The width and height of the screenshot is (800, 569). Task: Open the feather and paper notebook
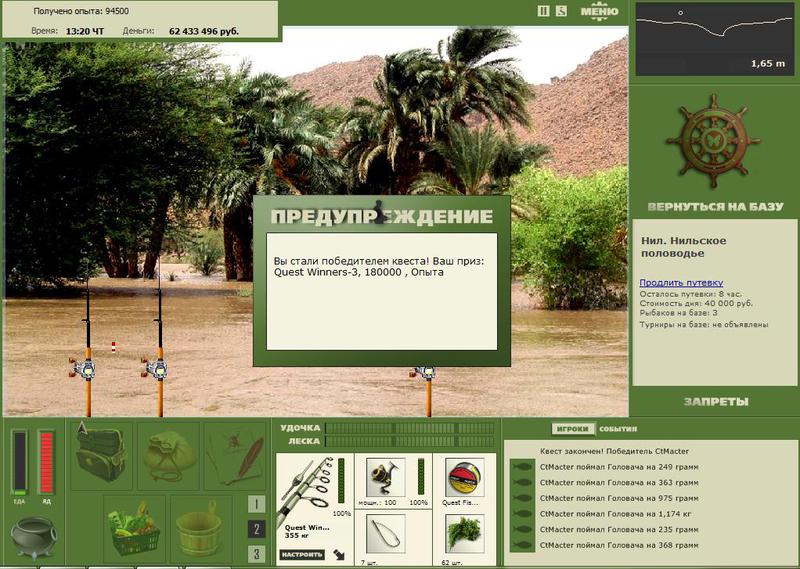(235, 455)
